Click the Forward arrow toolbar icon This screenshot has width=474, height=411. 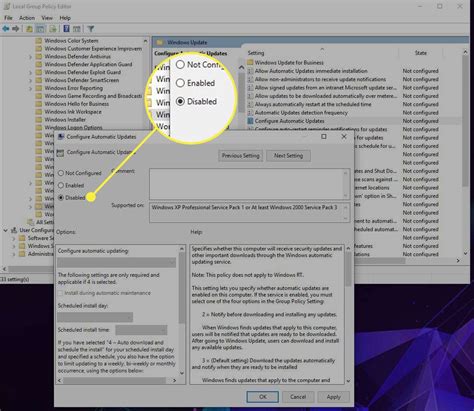click(15, 29)
